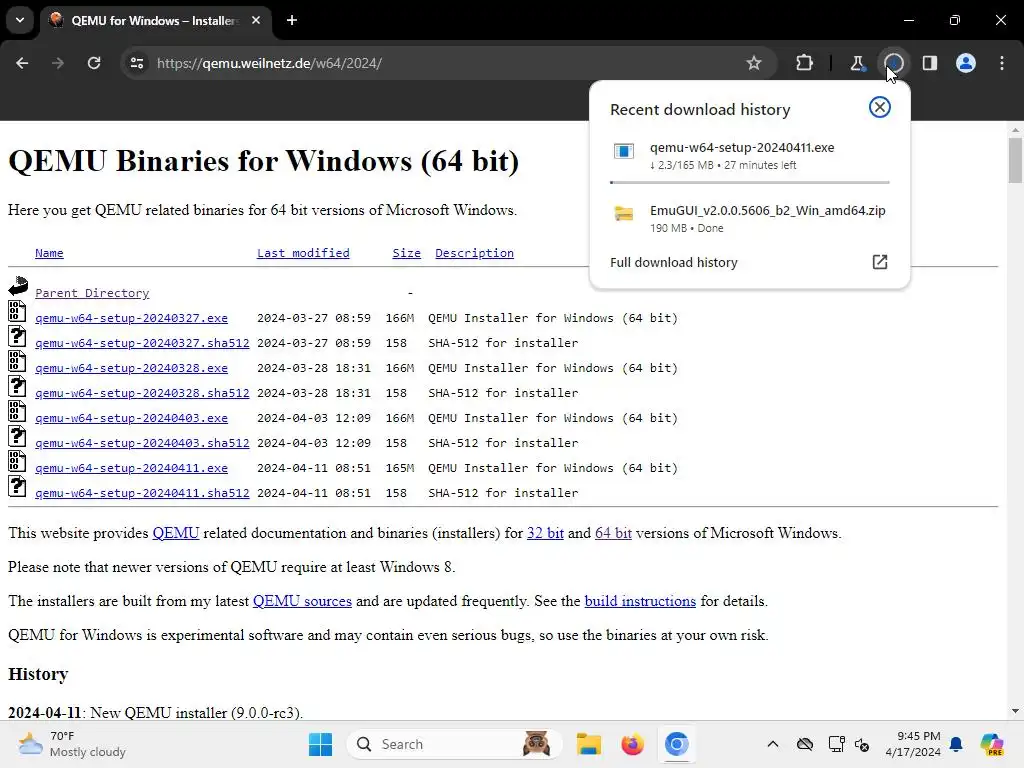Download qemu-w64-setup-20240327.exe

[x=131, y=318]
